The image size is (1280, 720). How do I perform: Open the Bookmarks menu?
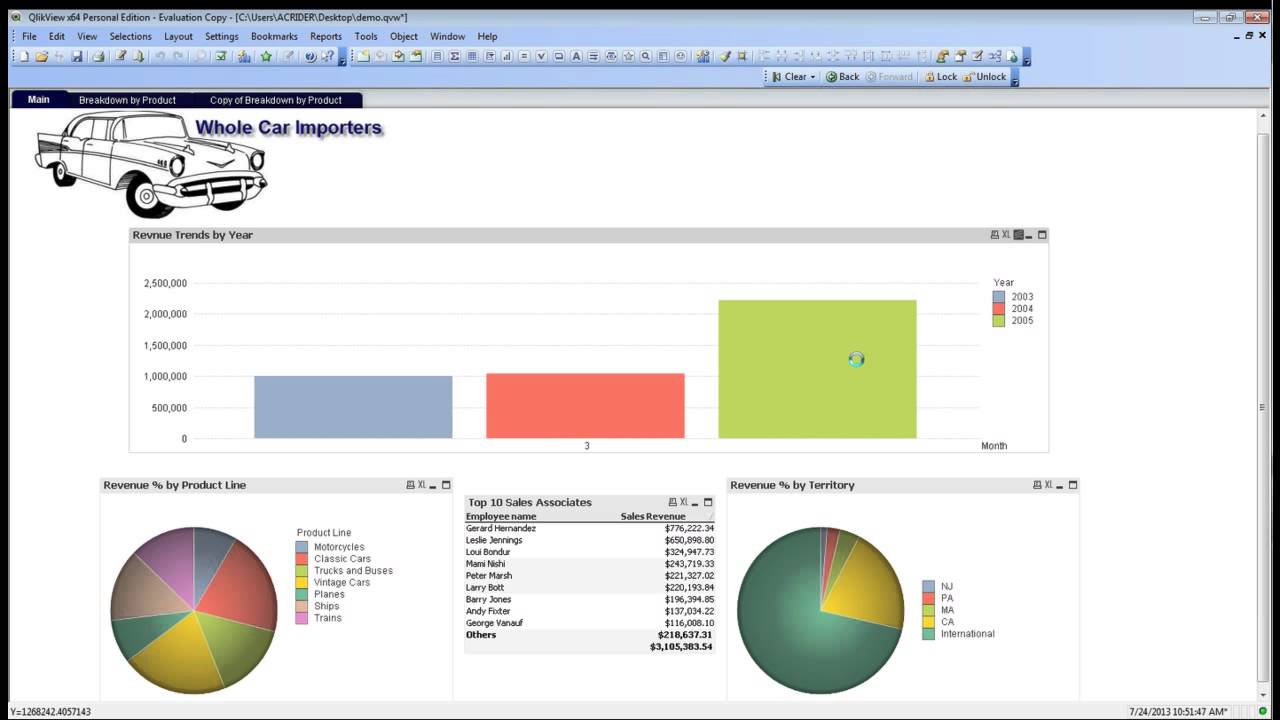click(x=274, y=36)
